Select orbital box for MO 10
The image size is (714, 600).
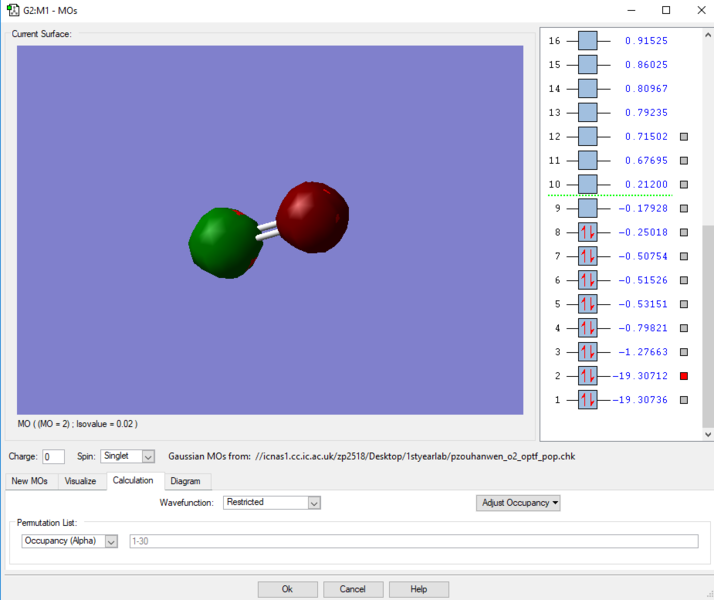click(x=587, y=184)
